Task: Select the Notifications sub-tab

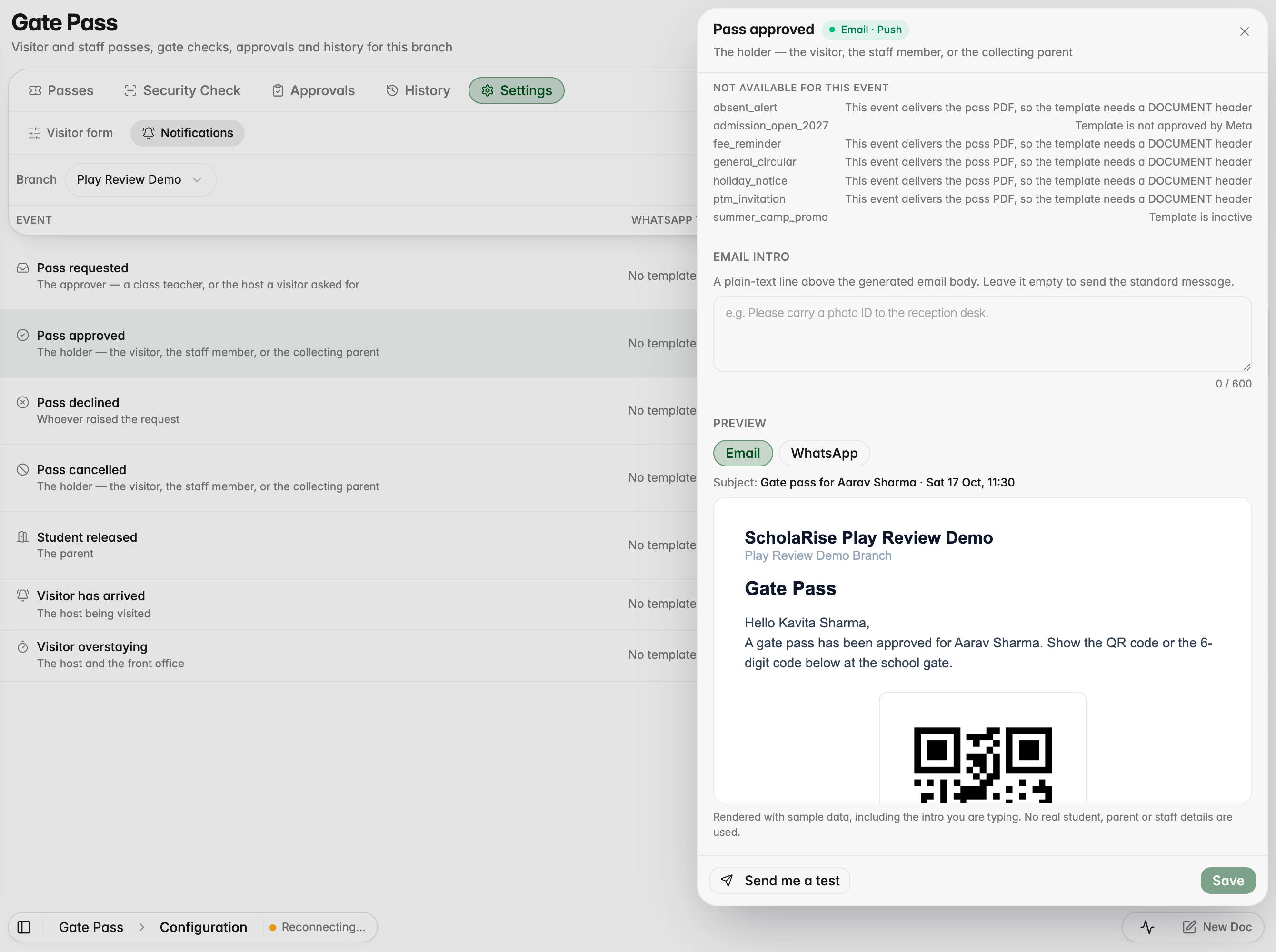Action: (x=187, y=133)
